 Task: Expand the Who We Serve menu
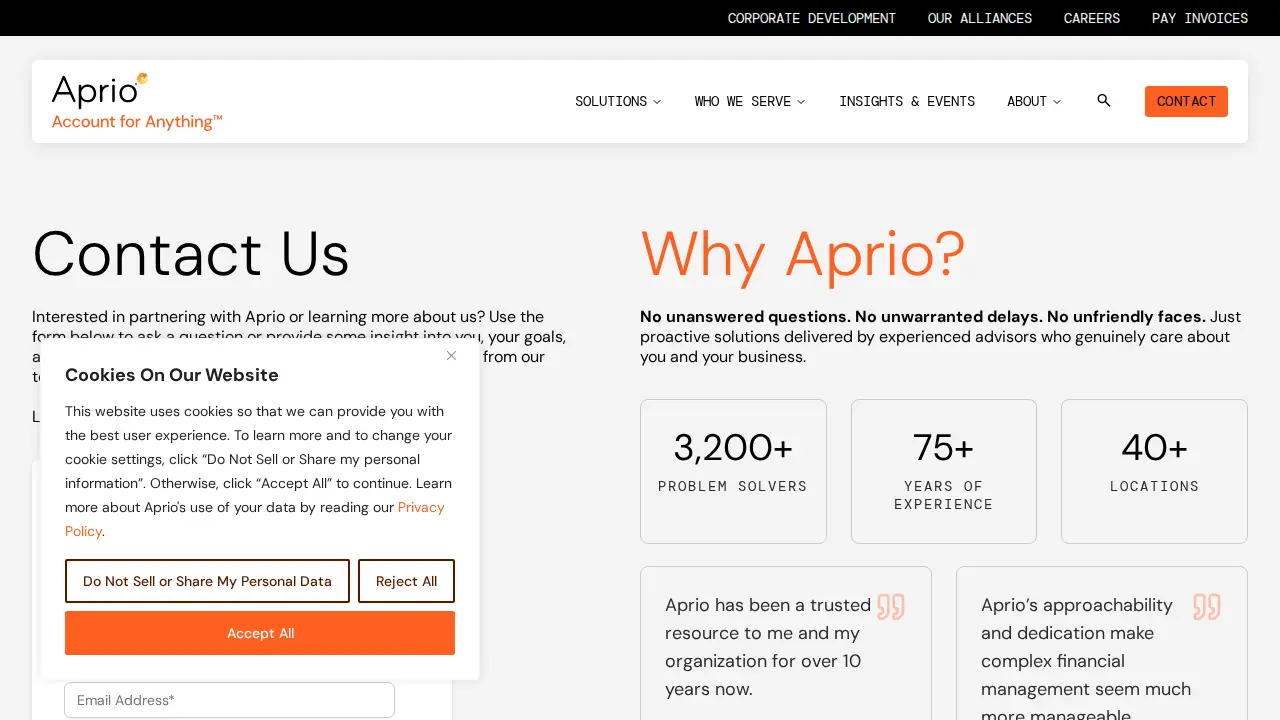coord(750,101)
